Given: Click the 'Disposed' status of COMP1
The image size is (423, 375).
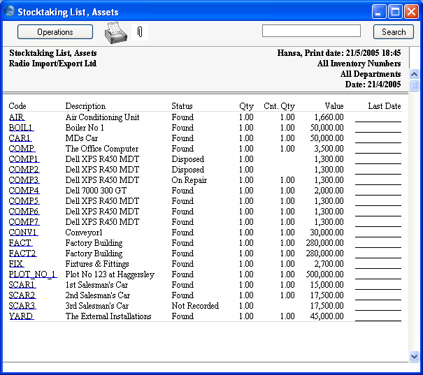Looking at the screenshot, I should click(x=188, y=159).
